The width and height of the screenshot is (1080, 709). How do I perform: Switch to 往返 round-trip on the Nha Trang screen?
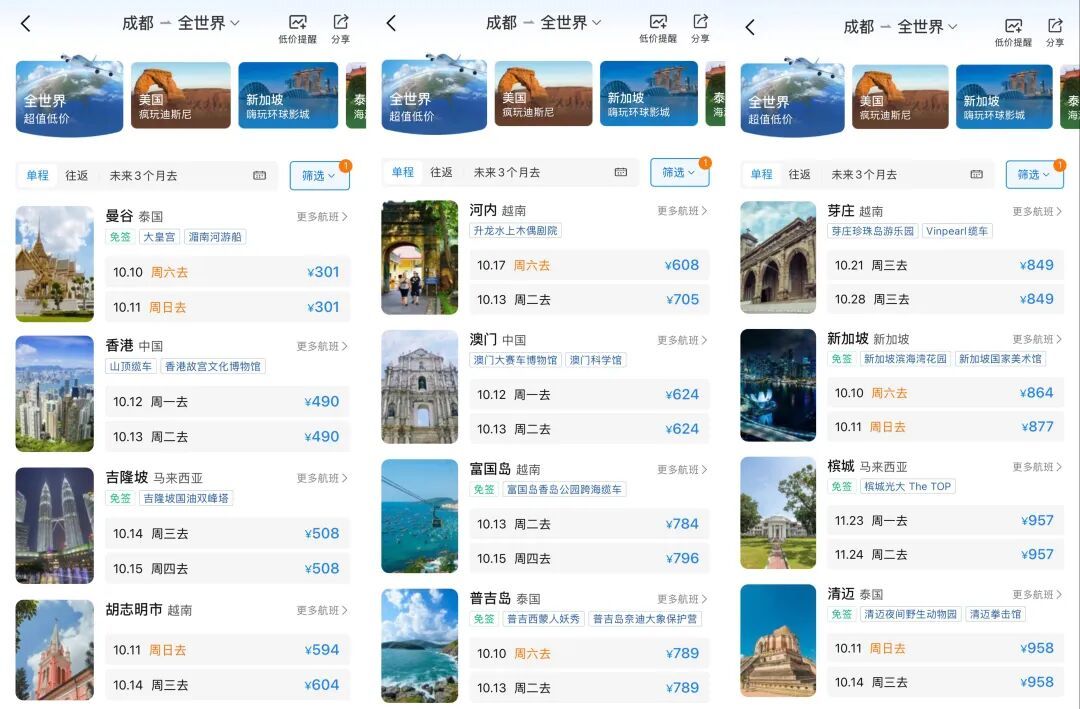coord(800,174)
